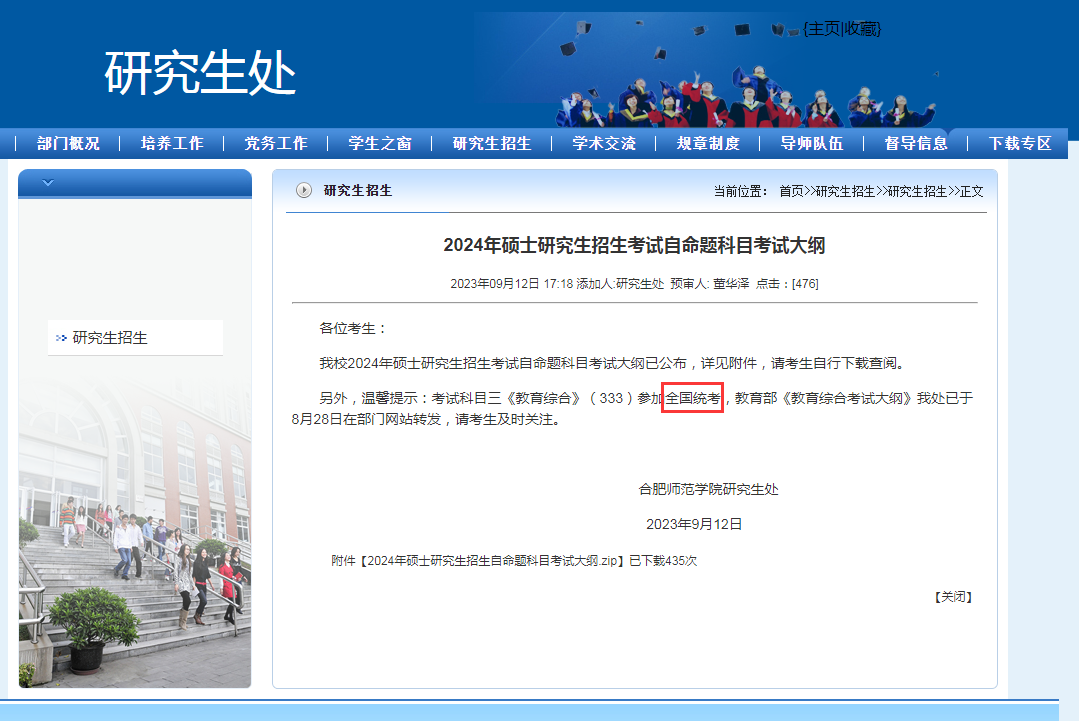Open the 培养工作 menu item
Viewport: 1079px width, 721px height.
coord(172,143)
